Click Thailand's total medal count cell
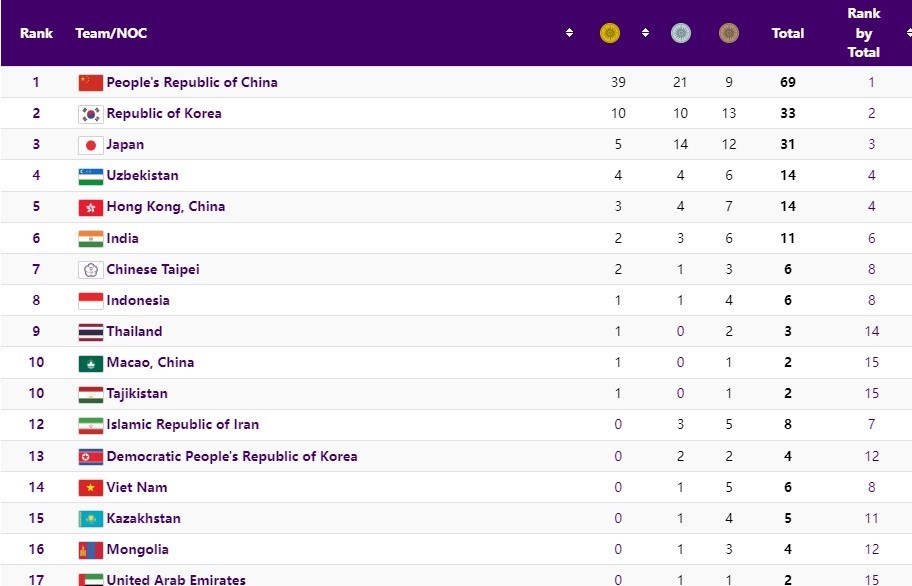The height and width of the screenshot is (586, 912). pyautogui.click(x=788, y=332)
